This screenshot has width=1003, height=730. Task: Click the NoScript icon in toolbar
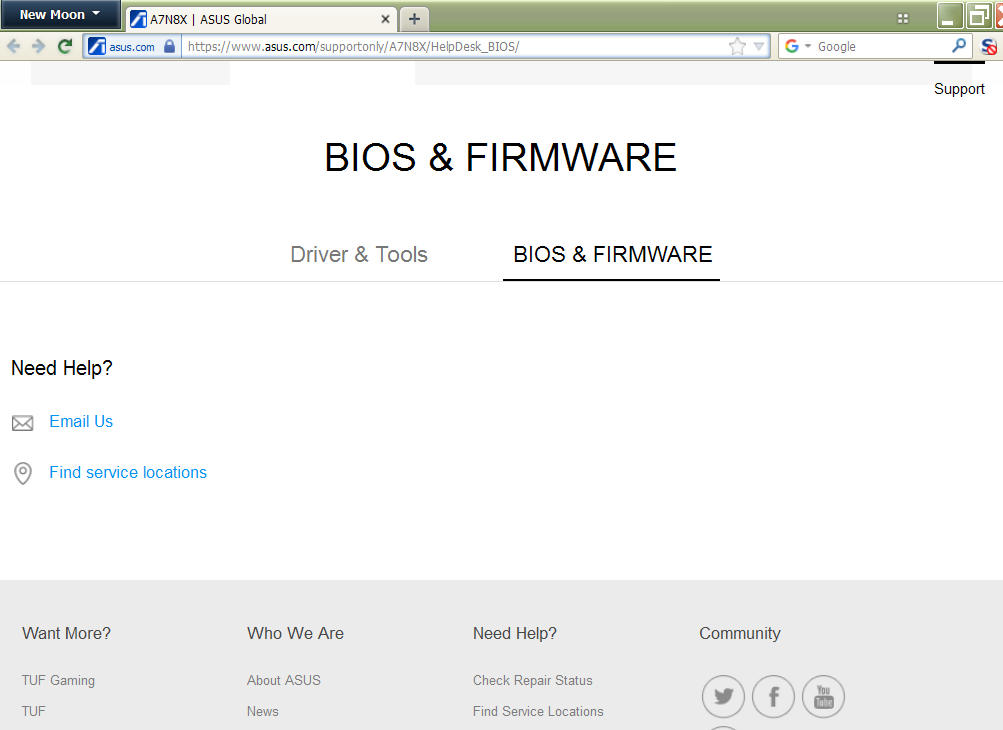click(x=988, y=46)
